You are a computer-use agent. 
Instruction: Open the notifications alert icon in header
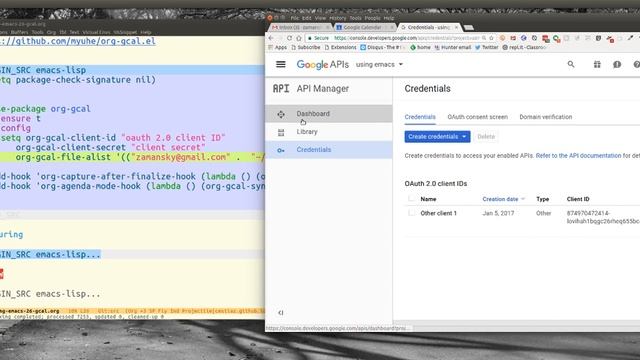617,64
